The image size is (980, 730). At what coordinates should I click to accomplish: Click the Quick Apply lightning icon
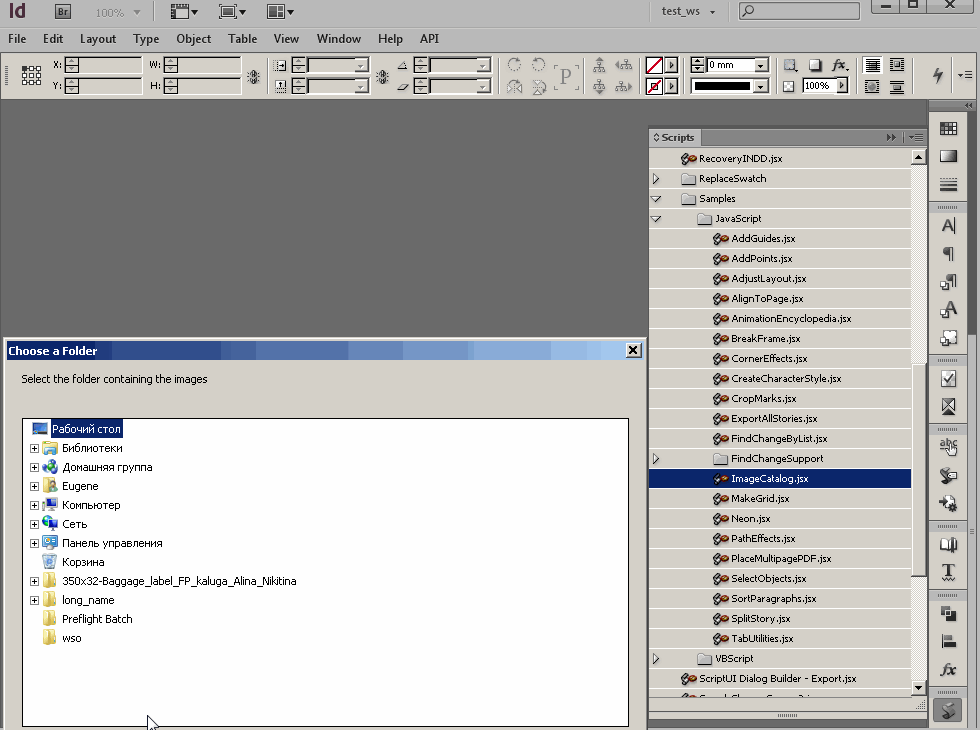pos(938,75)
